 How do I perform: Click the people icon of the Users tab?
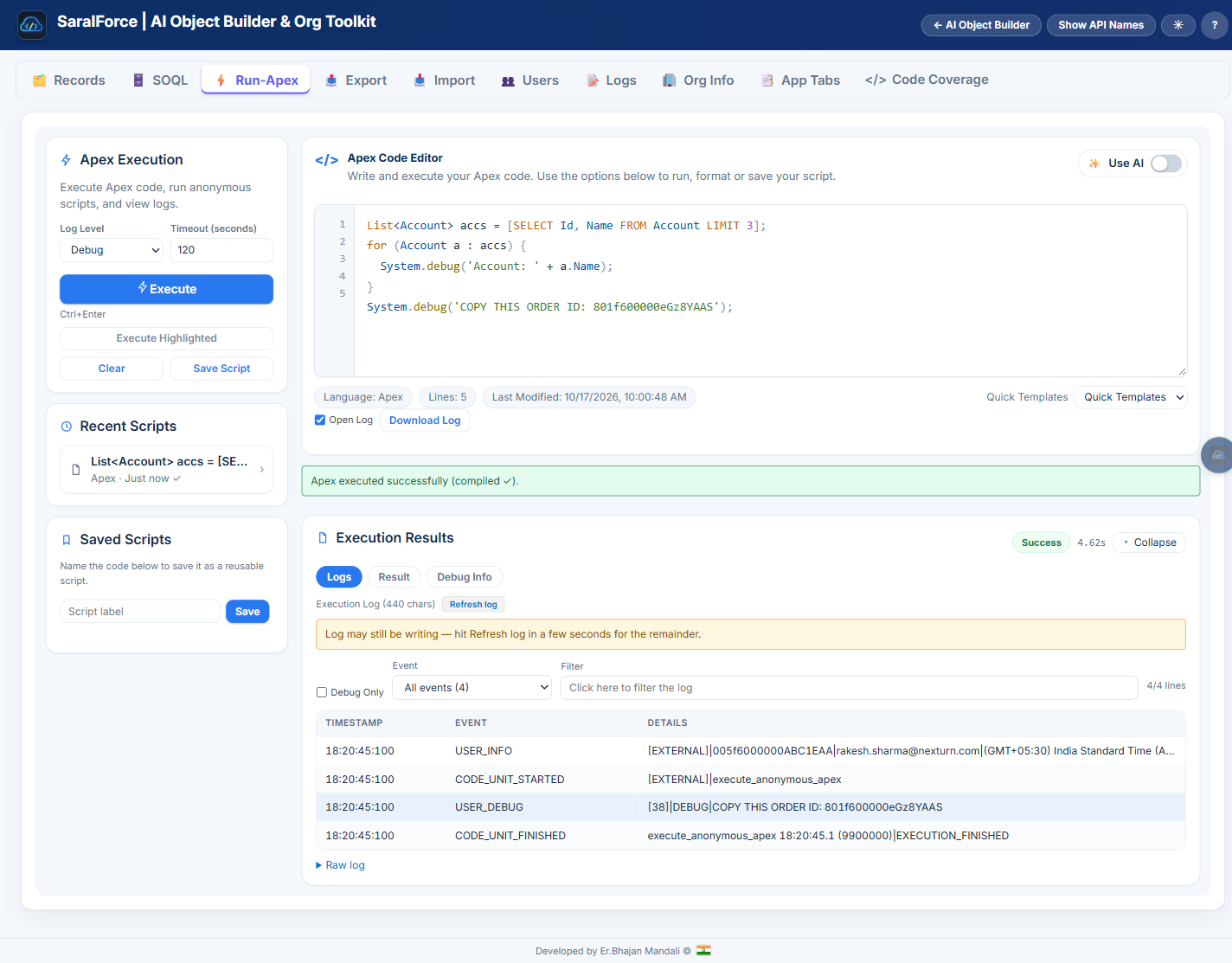click(x=509, y=81)
